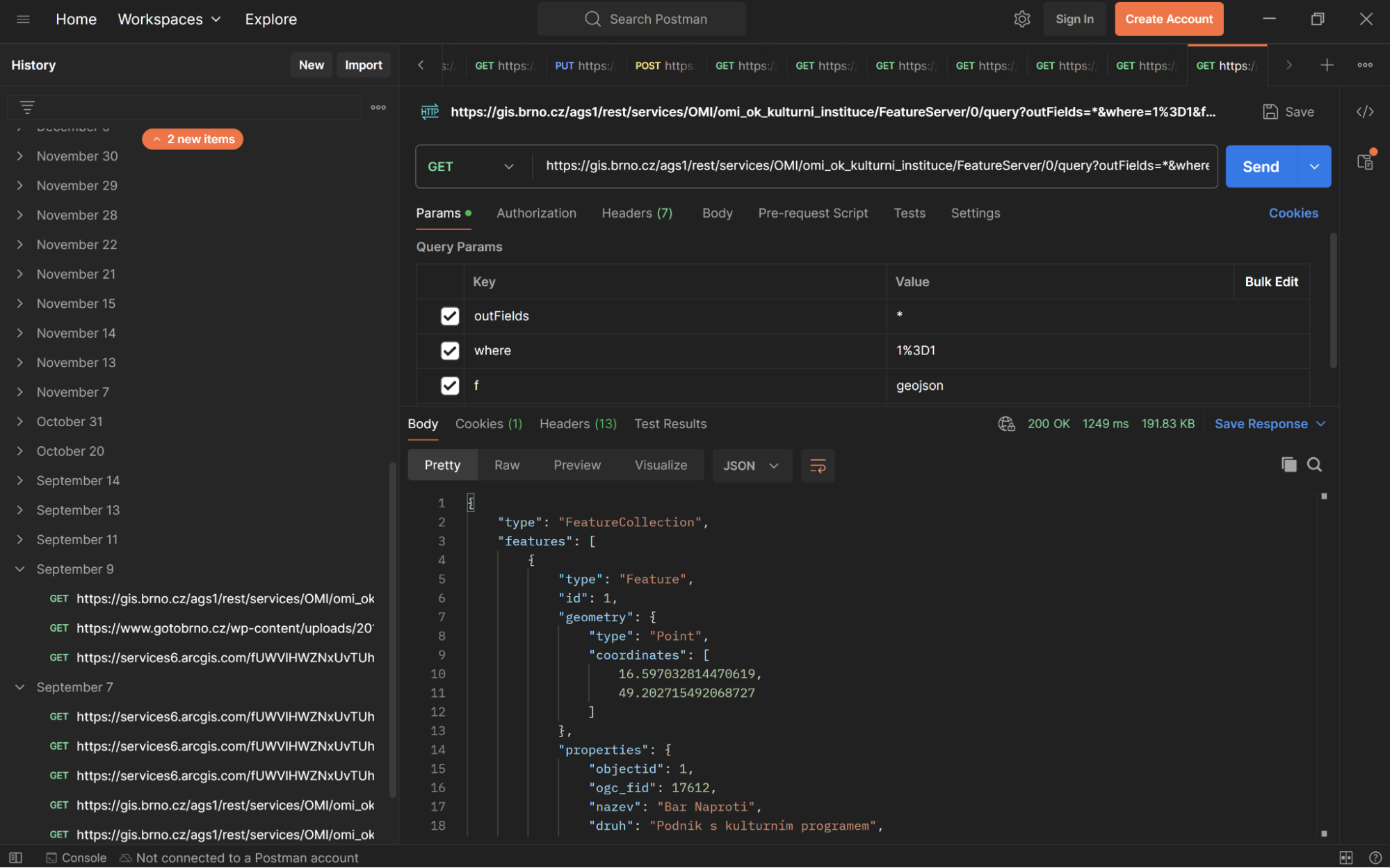
Task: Open the JSON format dropdown
Action: pyautogui.click(x=751, y=465)
